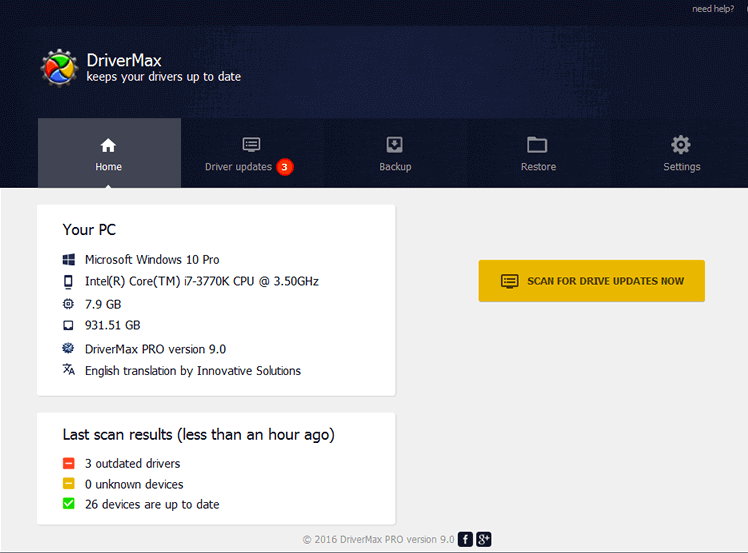
Task: Click the DriverMax logo icon
Action: [x=59, y=68]
